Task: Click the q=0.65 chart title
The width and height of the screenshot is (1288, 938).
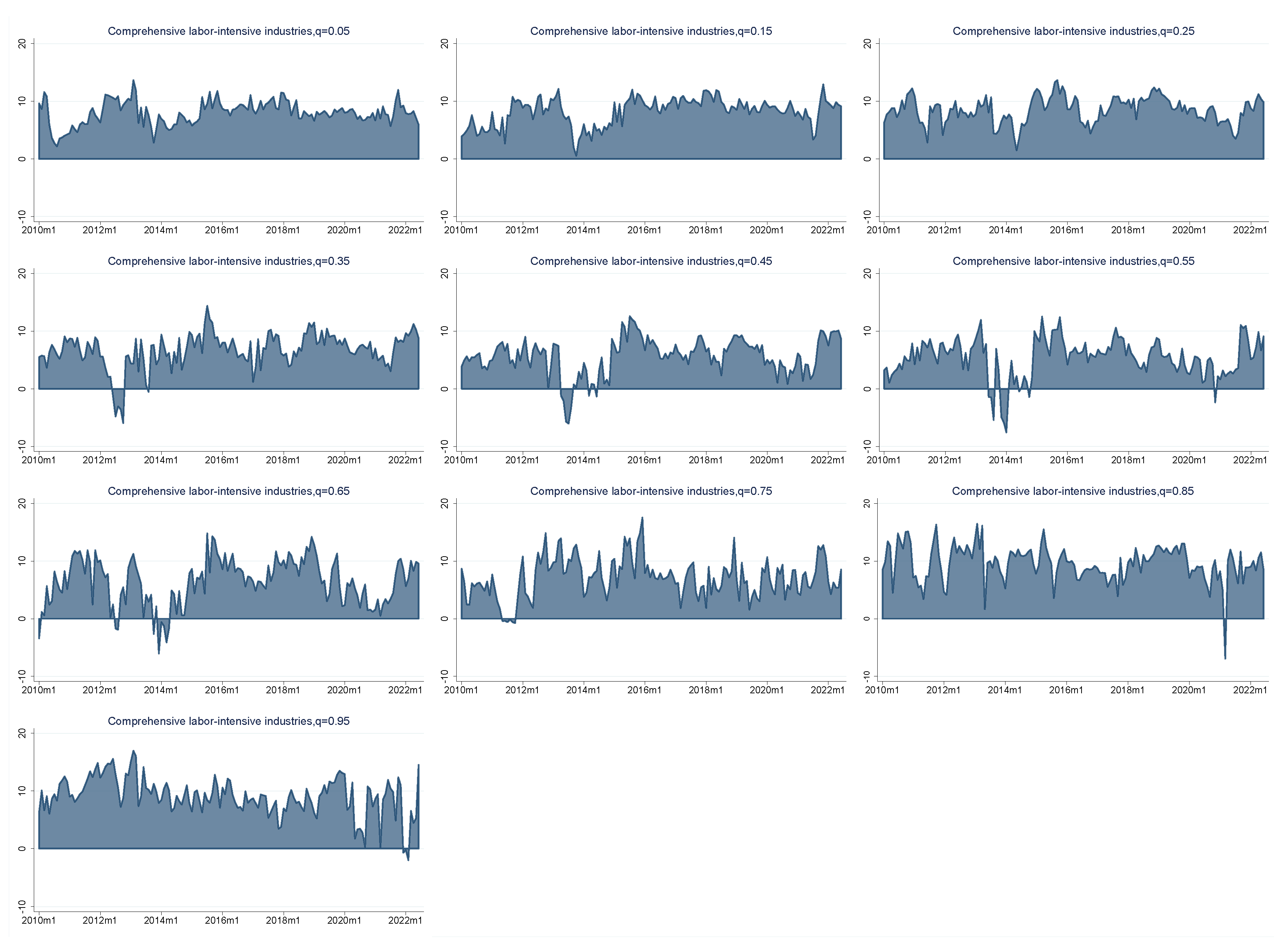Action: (228, 491)
